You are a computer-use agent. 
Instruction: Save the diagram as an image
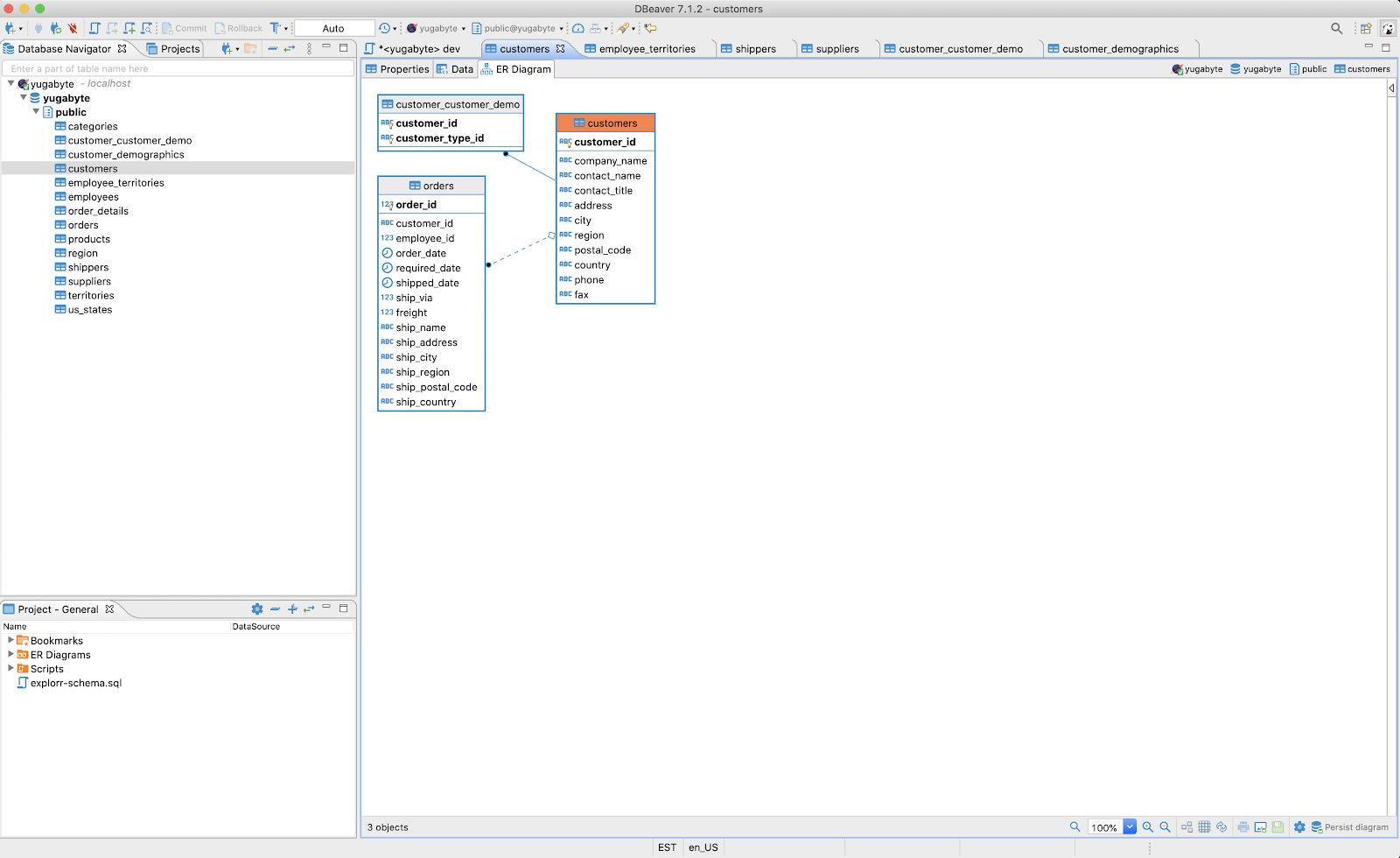(x=1261, y=826)
